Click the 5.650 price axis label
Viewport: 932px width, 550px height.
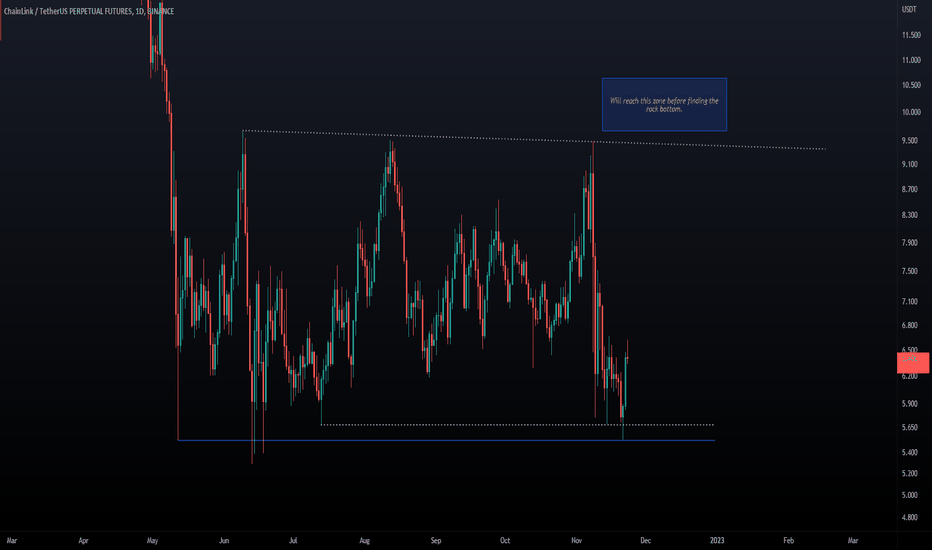[x=909, y=427]
